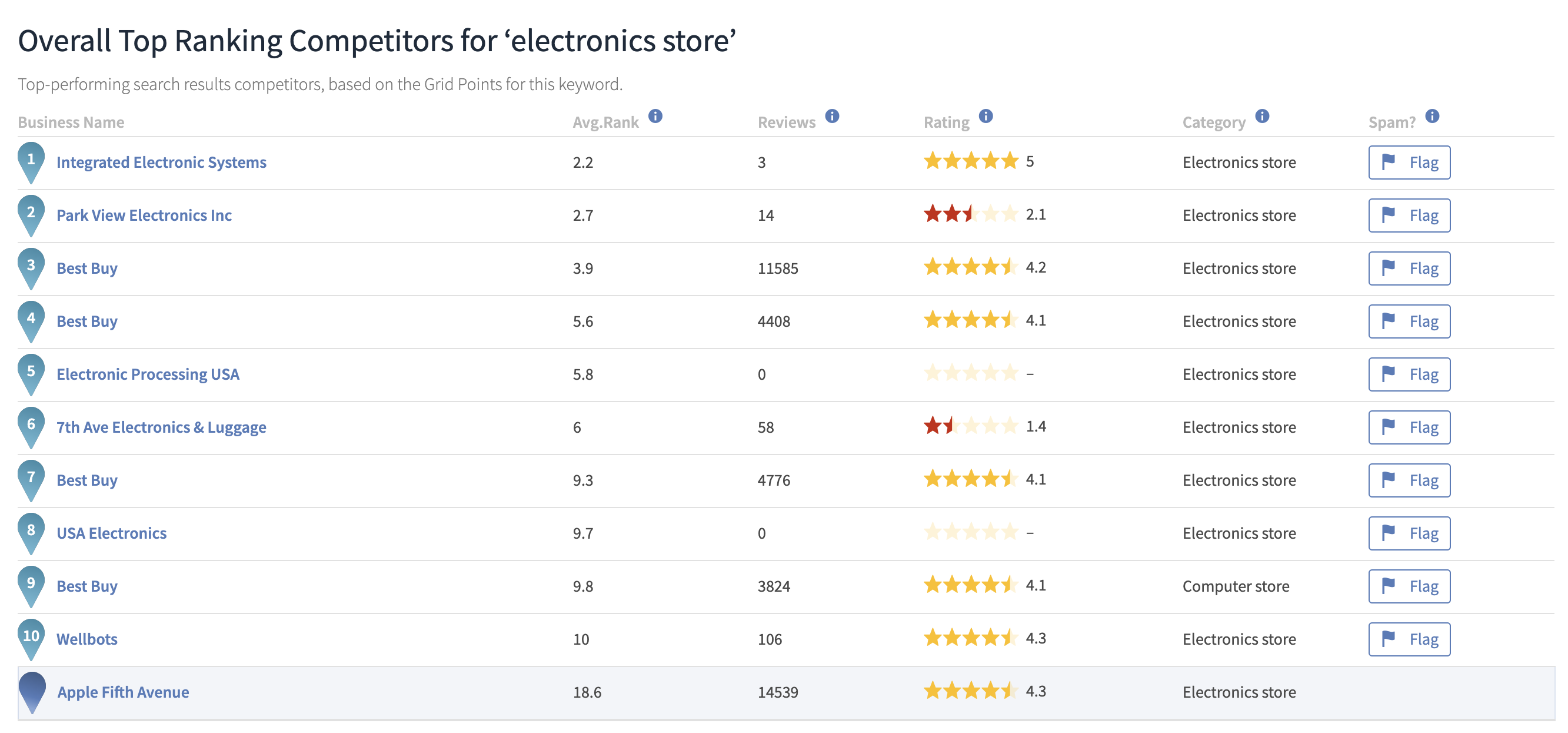Screen dimensions: 1568x733
Task: Open the Apple Fifth Avenue link
Action: (x=123, y=693)
